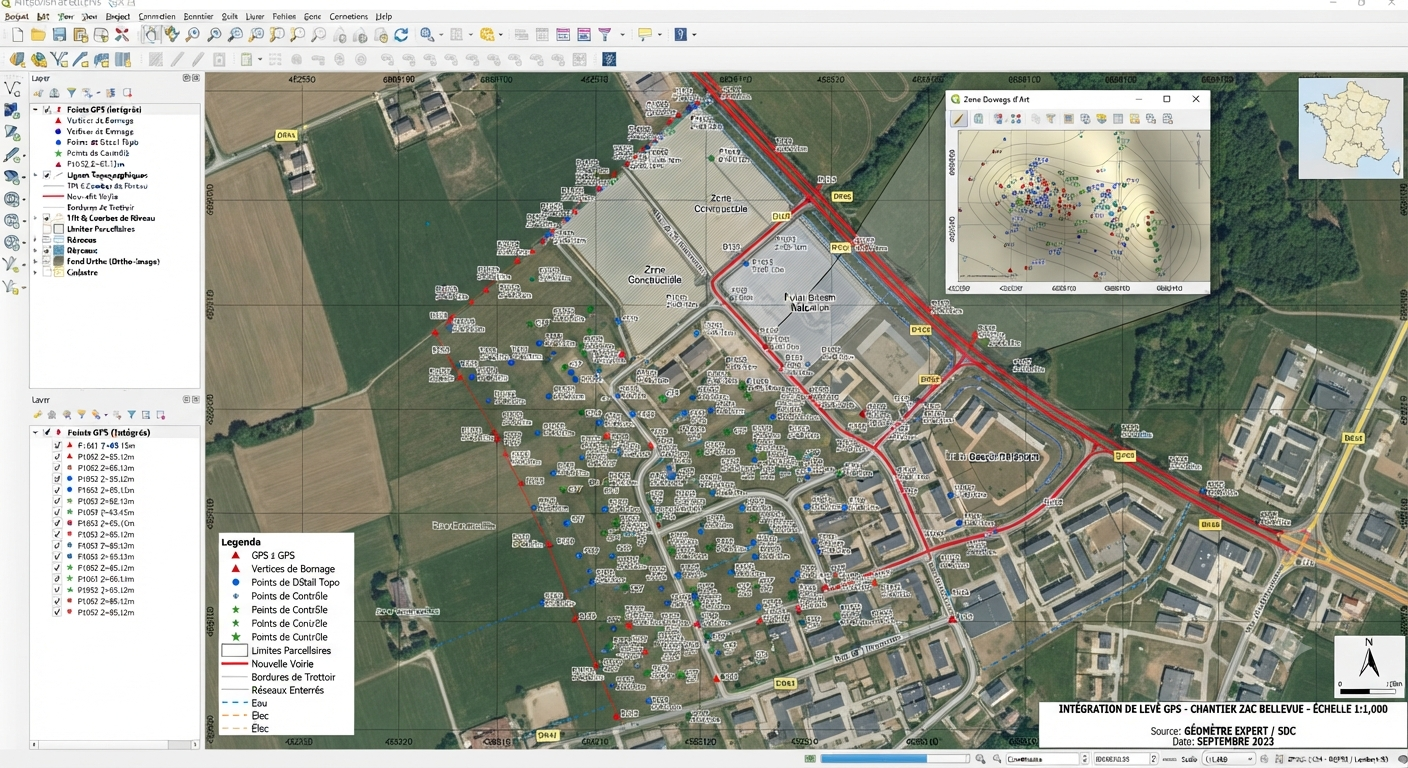Click the last red-marked icon in upper layers toolbar

pyautogui.click(x=127, y=93)
